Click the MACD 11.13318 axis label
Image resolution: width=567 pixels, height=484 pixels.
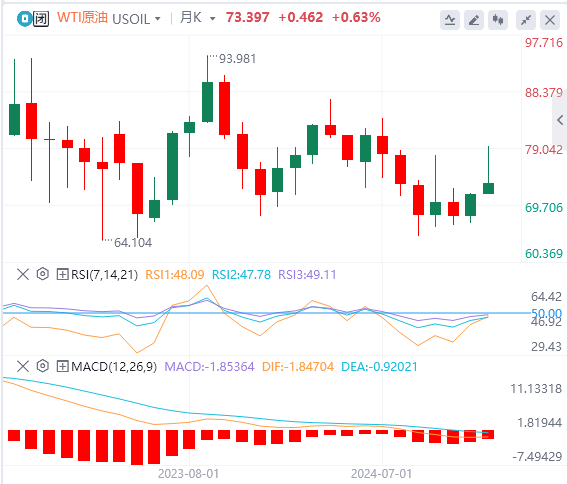coord(536,389)
